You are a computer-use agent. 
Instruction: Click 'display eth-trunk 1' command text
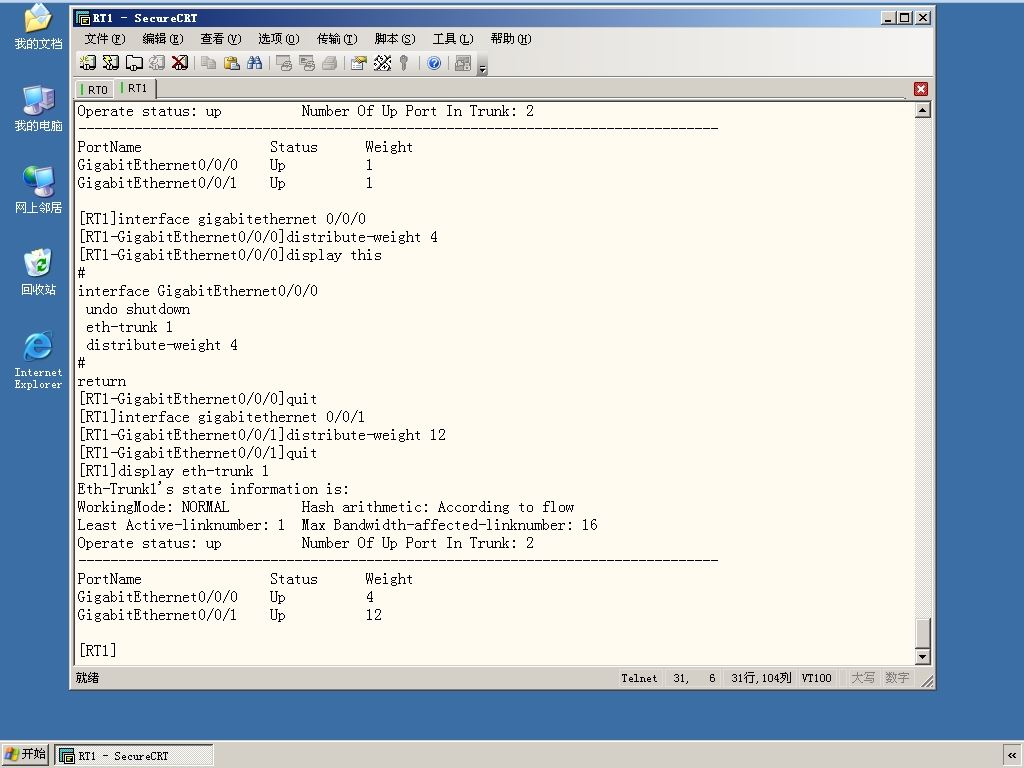coord(193,471)
